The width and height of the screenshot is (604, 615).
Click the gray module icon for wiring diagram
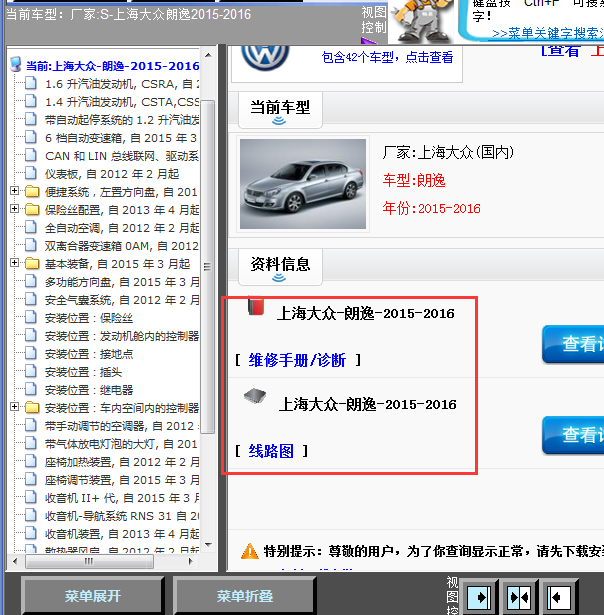tap(255, 396)
